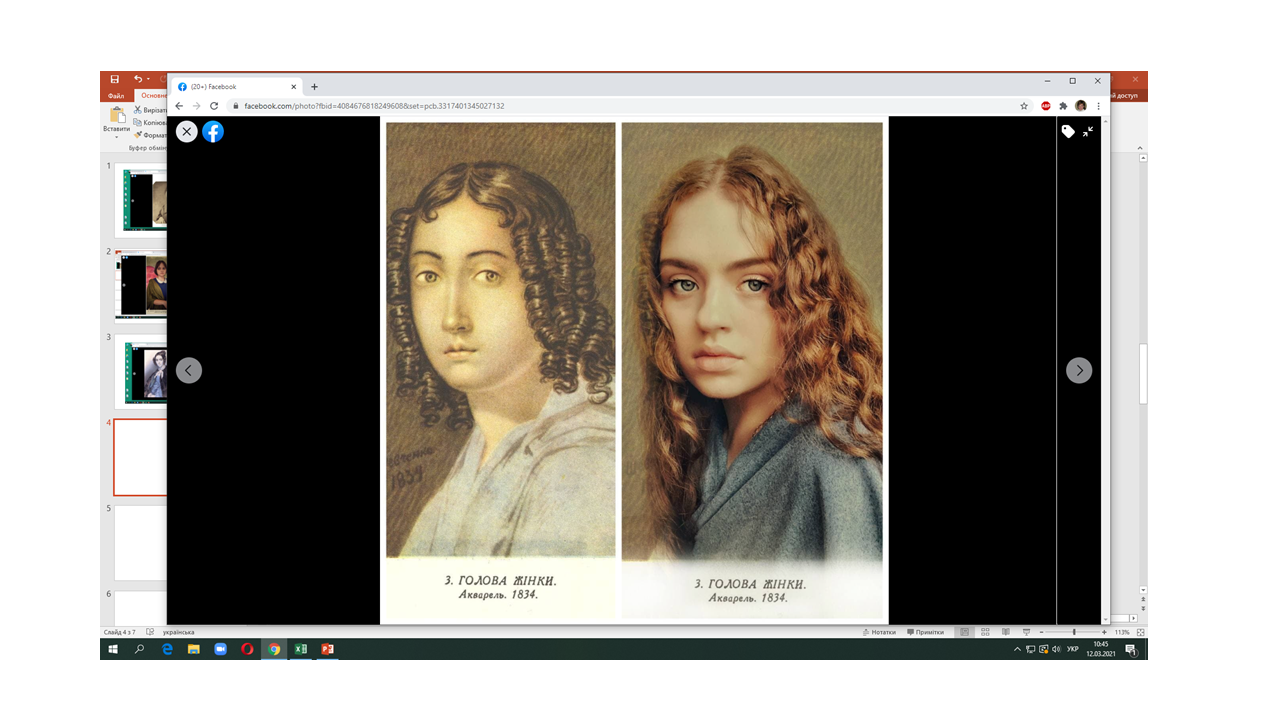Open the Chrome three-dot menu
The width and height of the screenshot is (1280, 720).
coord(1099,106)
